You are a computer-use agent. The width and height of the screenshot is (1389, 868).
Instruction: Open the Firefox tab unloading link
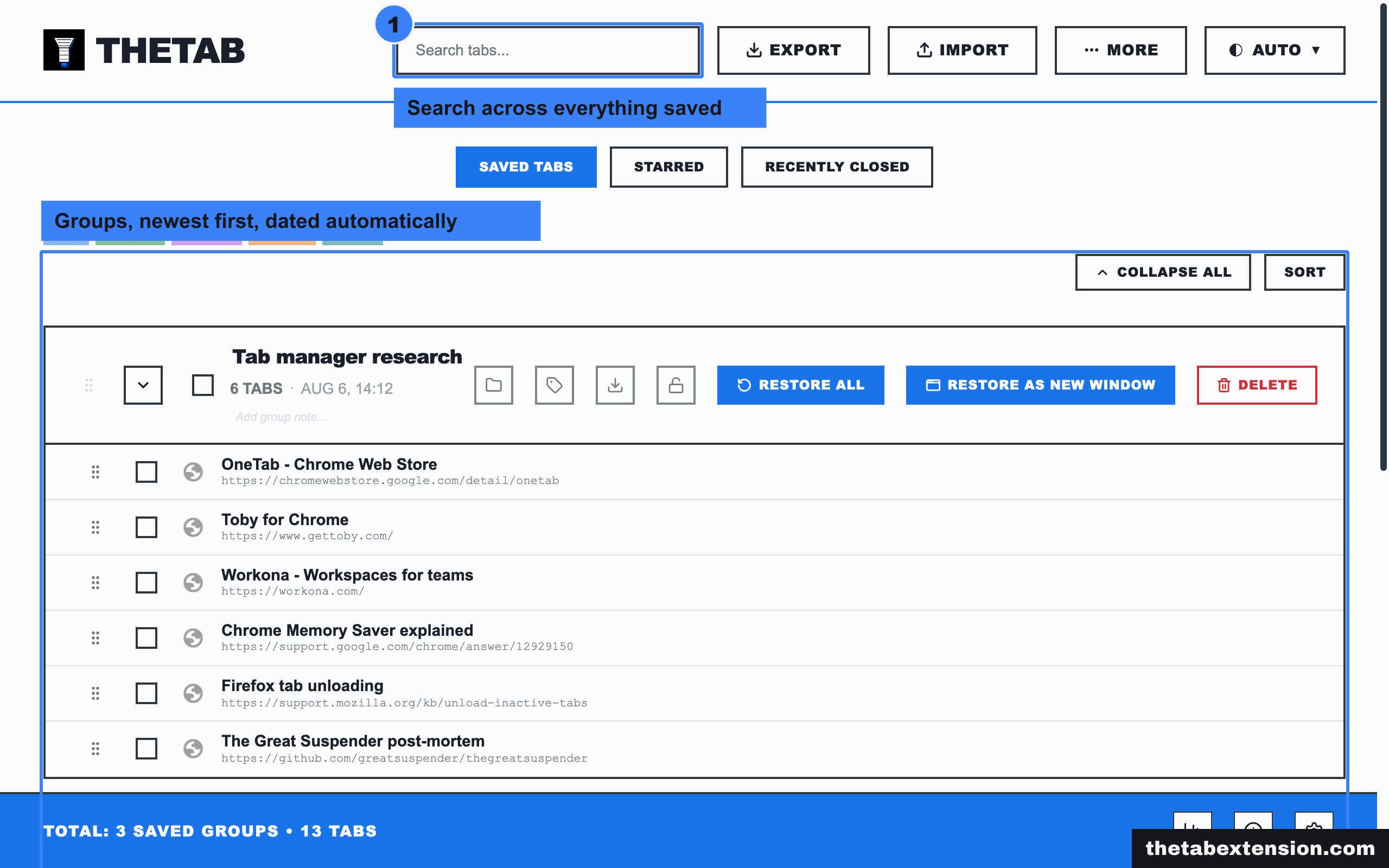(x=302, y=686)
